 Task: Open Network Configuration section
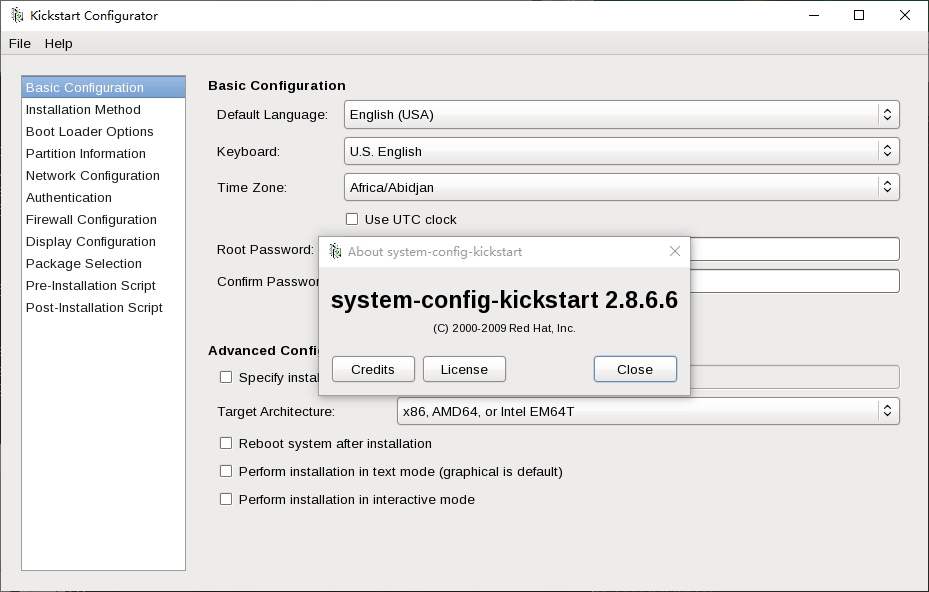(104, 175)
